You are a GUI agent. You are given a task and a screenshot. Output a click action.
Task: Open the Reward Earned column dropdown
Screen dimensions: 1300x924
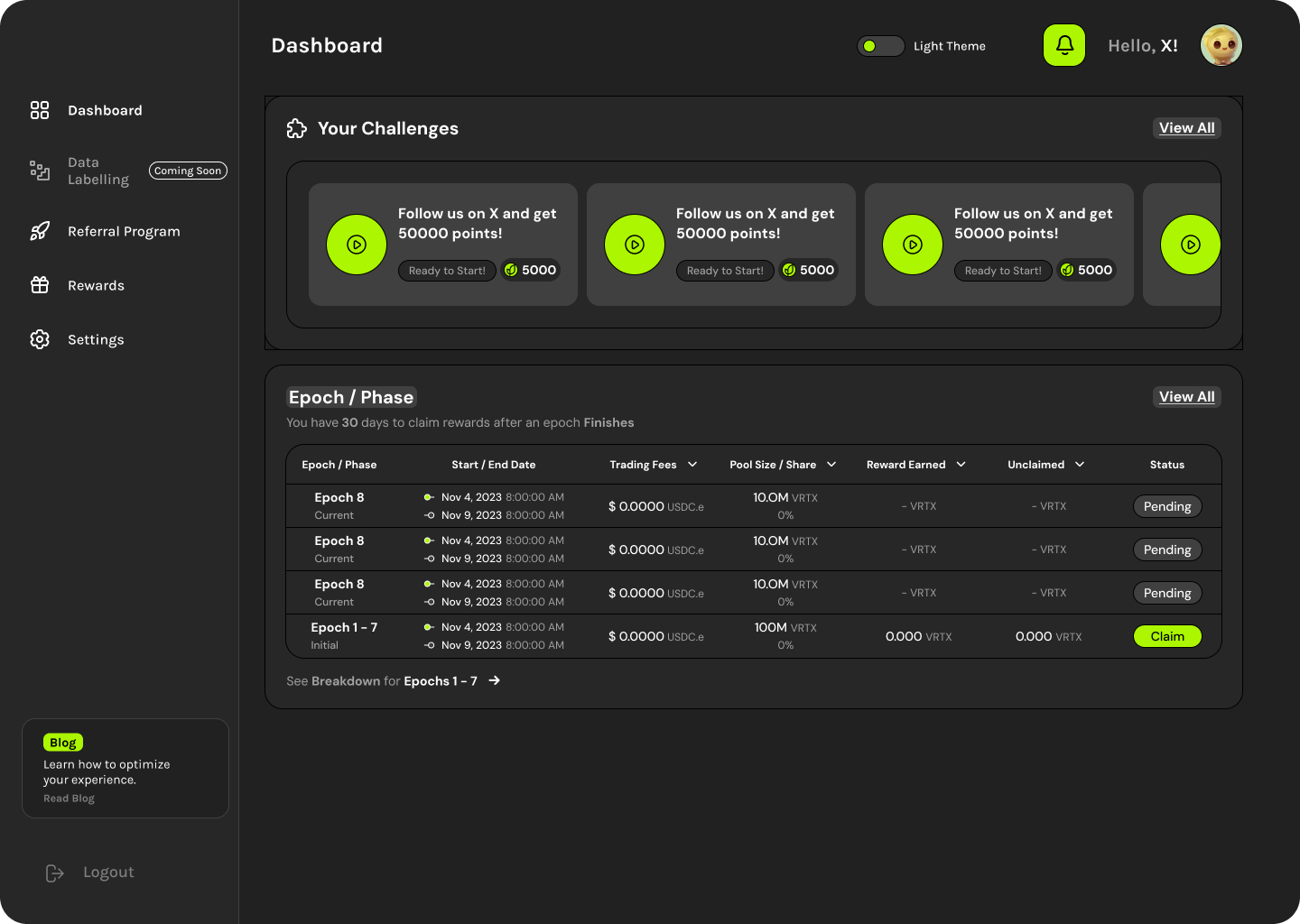pos(961,465)
